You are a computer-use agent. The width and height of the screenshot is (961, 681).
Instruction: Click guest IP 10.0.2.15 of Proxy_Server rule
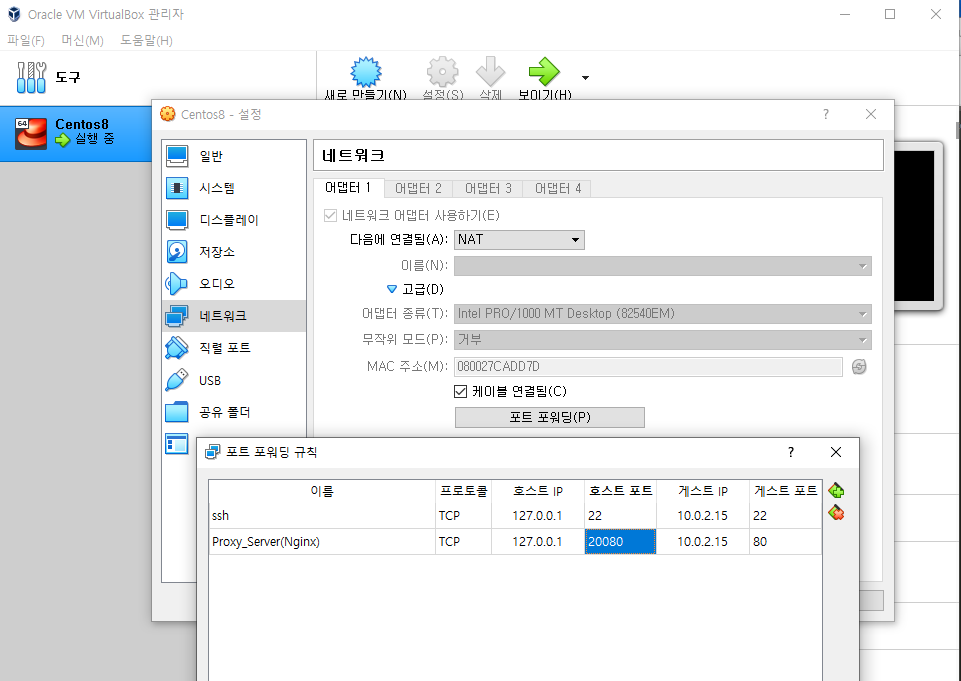tap(702, 541)
